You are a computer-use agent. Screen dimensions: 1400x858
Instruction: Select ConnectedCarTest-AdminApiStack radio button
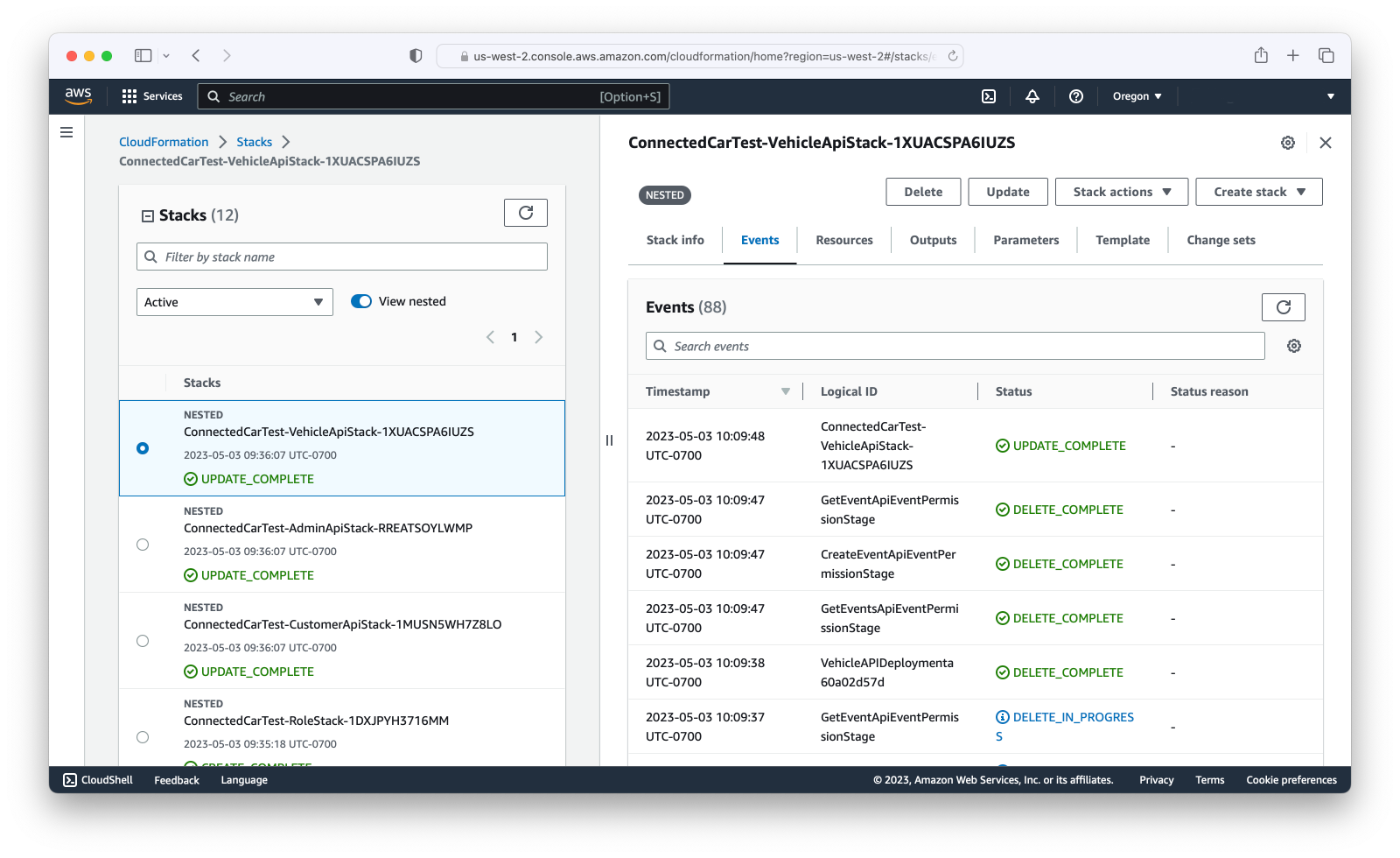[x=143, y=545]
